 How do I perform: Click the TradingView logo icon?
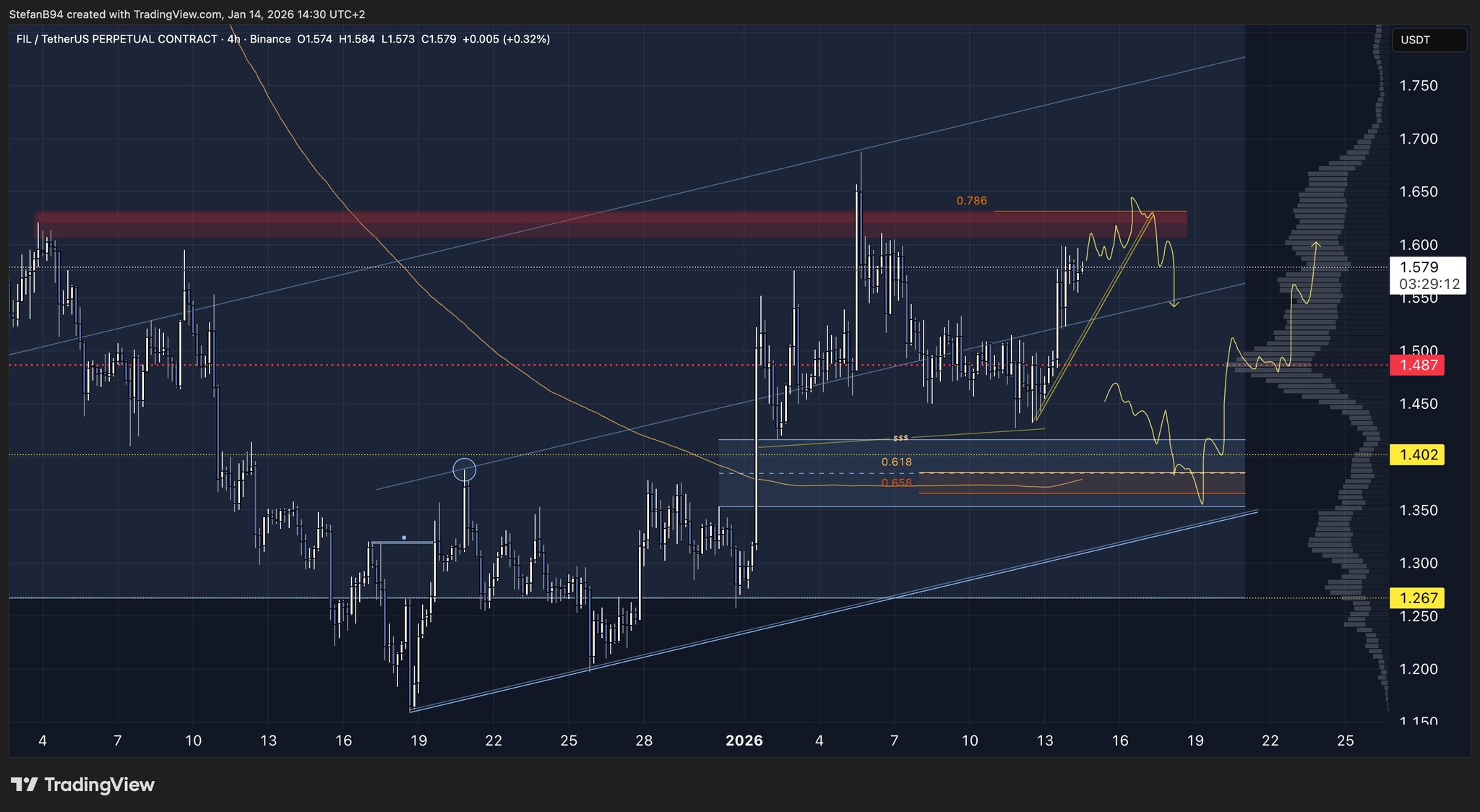(x=25, y=785)
